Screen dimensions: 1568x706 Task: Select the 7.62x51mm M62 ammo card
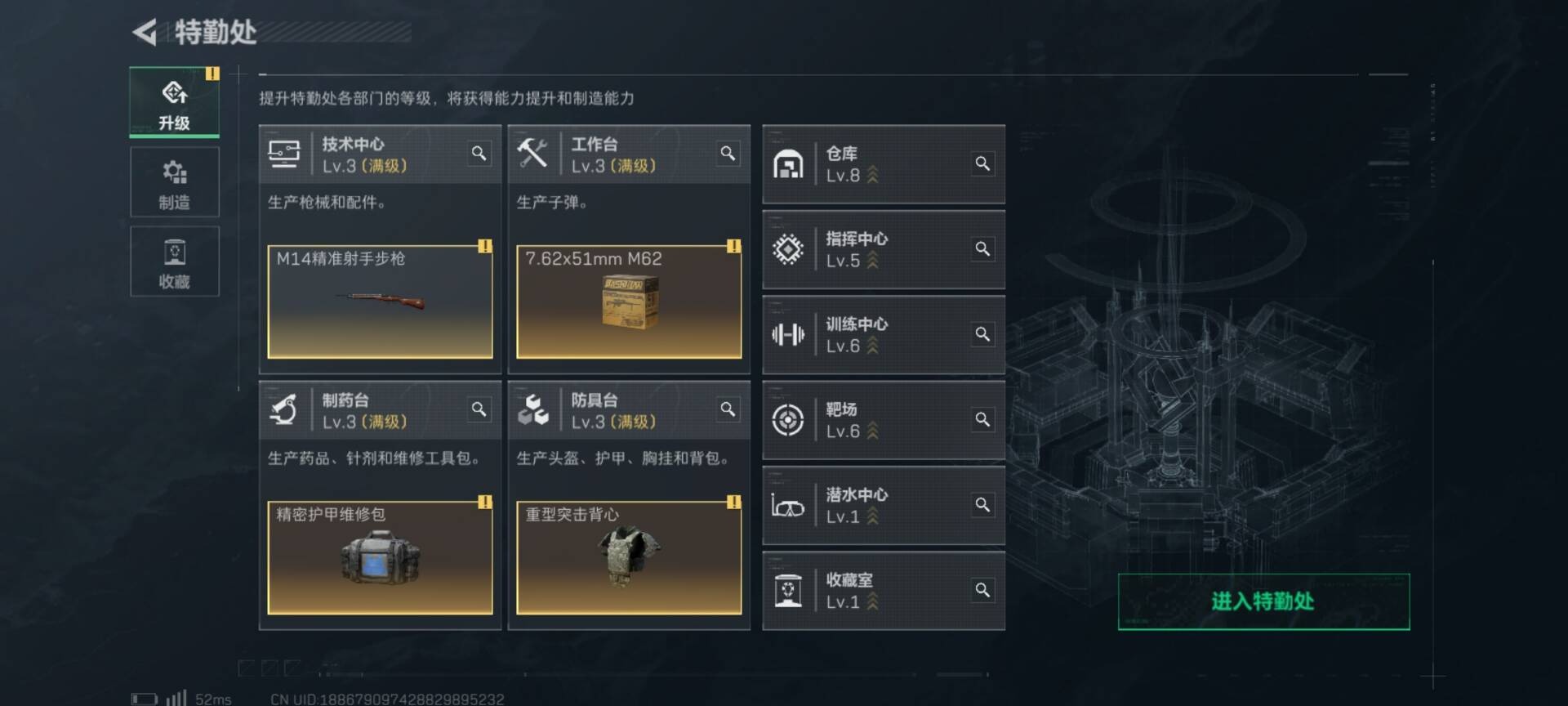pos(629,302)
